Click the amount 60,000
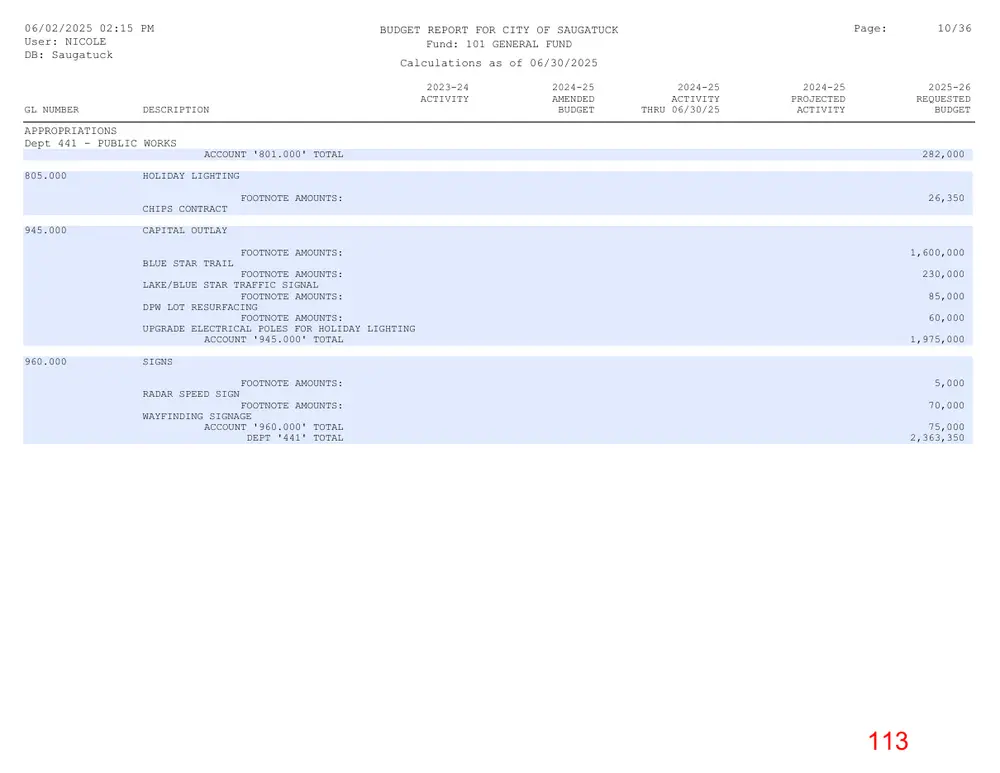The height and width of the screenshot is (773, 1000). tap(946, 318)
